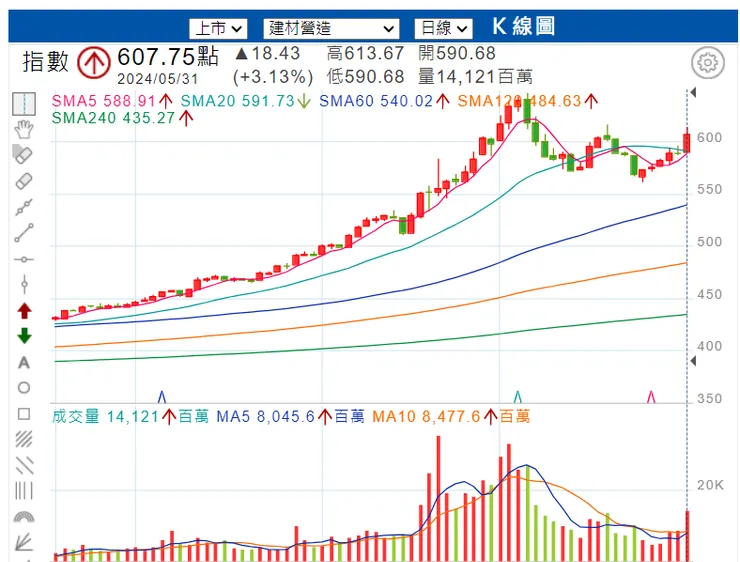Viewport: 740px width, 562px height.
Task: Choose the rectangle shape tool
Action: pos(24,414)
